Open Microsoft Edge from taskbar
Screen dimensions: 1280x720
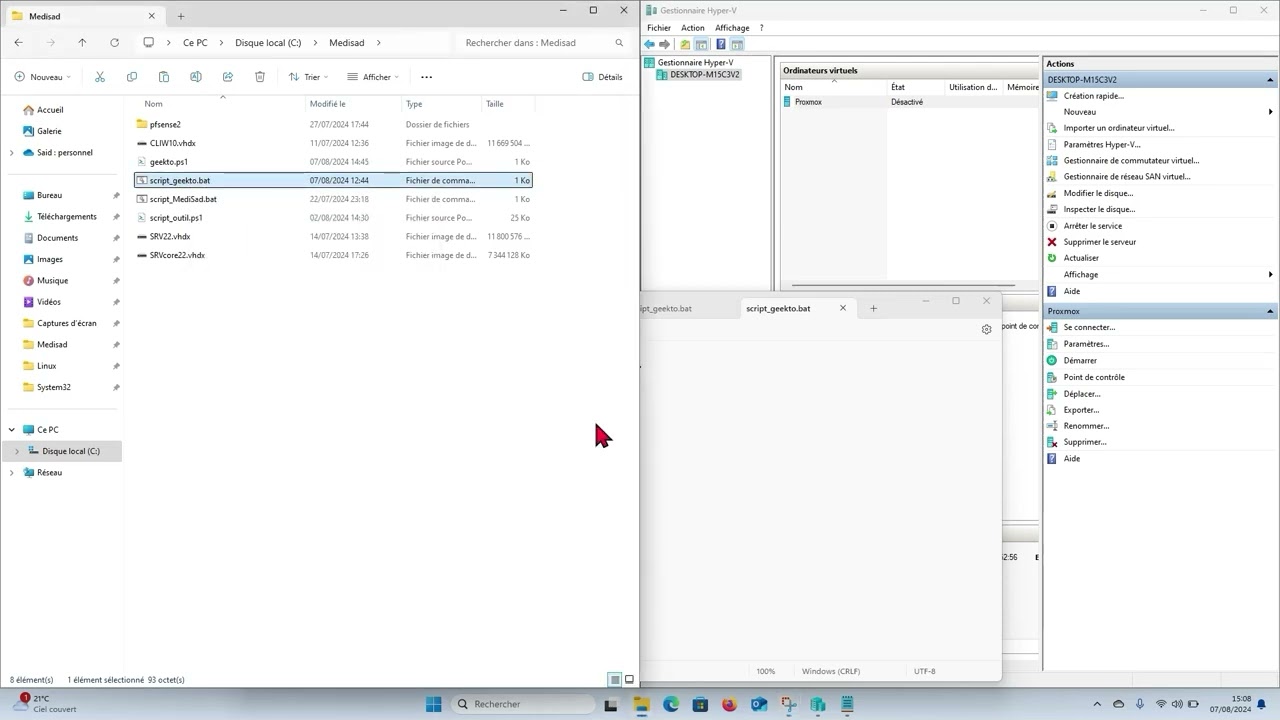670,705
